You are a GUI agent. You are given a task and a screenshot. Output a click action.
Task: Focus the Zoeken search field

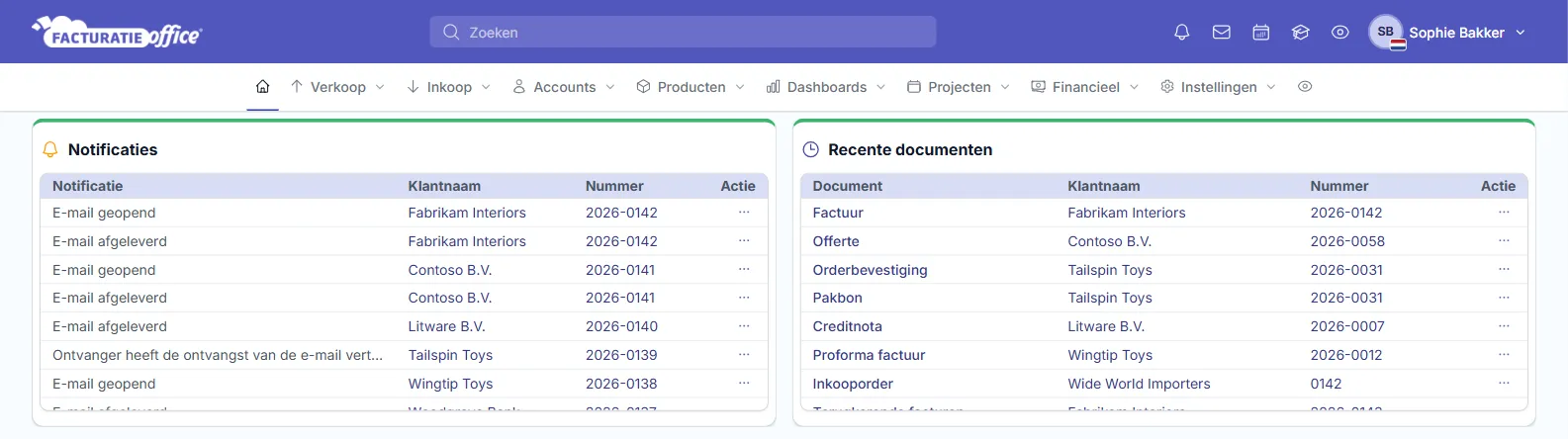(683, 32)
